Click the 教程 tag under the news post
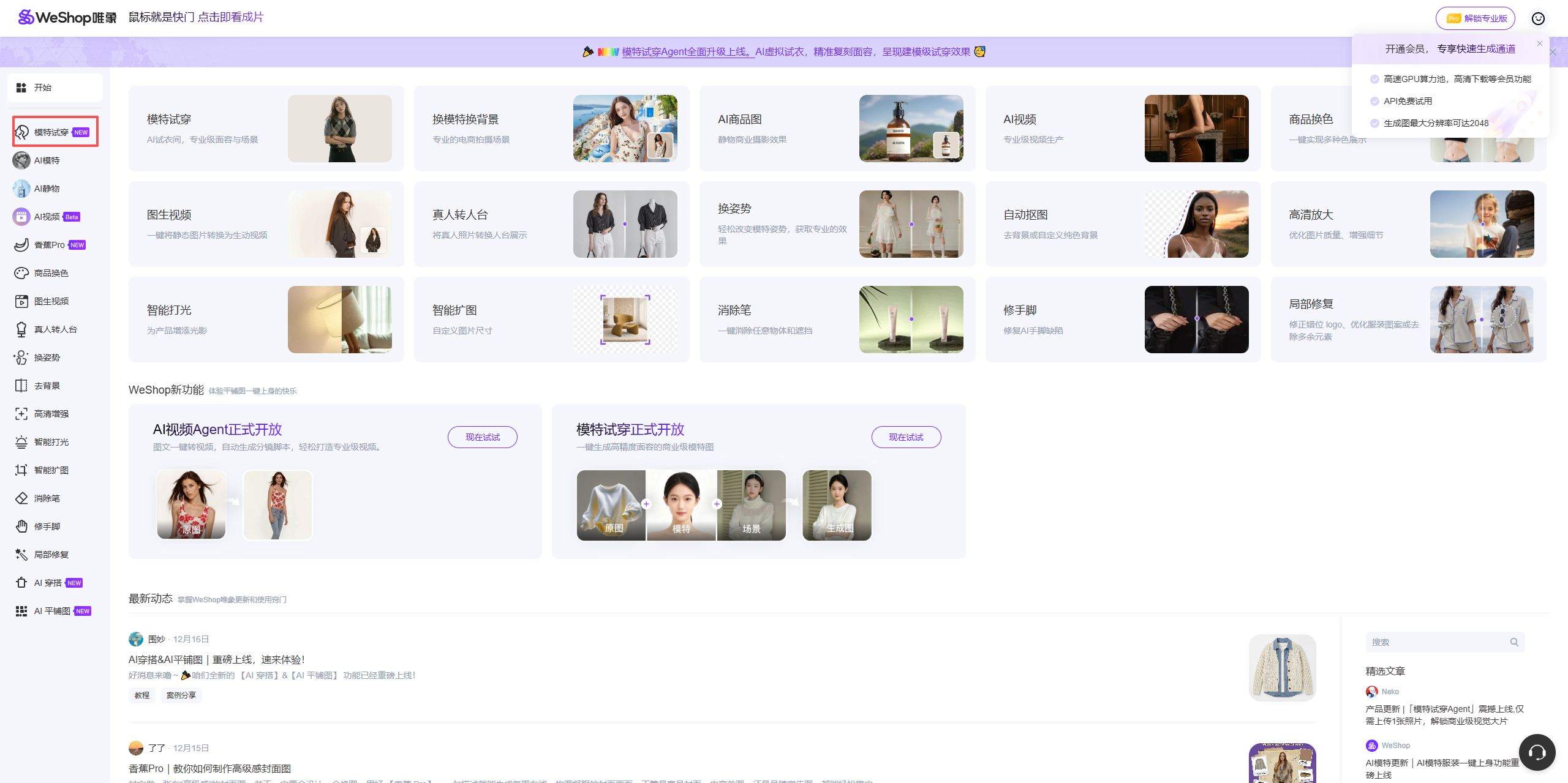 click(141, 695)
